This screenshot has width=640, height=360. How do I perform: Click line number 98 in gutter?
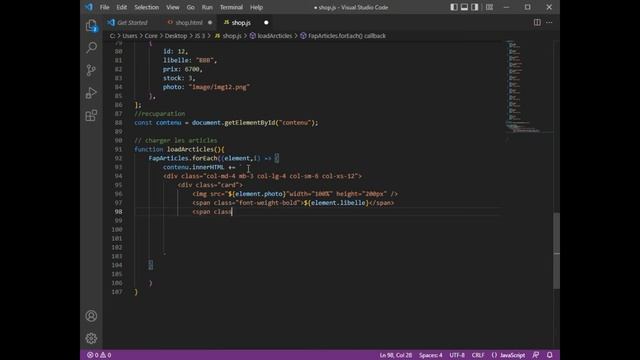coord(118,211)
